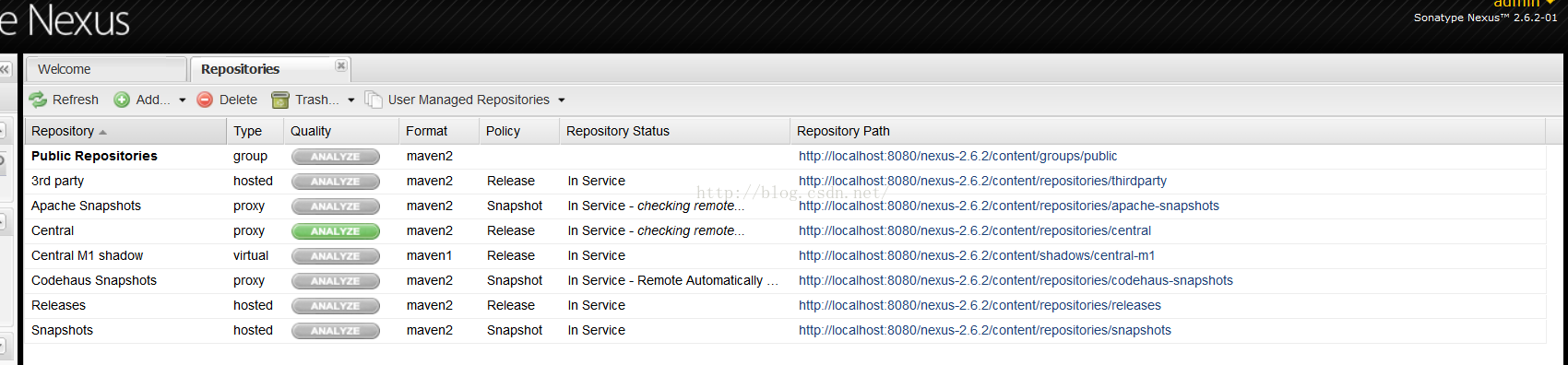Collapse the left sidebar with the double-arrow icon

[x=6, y=69]
